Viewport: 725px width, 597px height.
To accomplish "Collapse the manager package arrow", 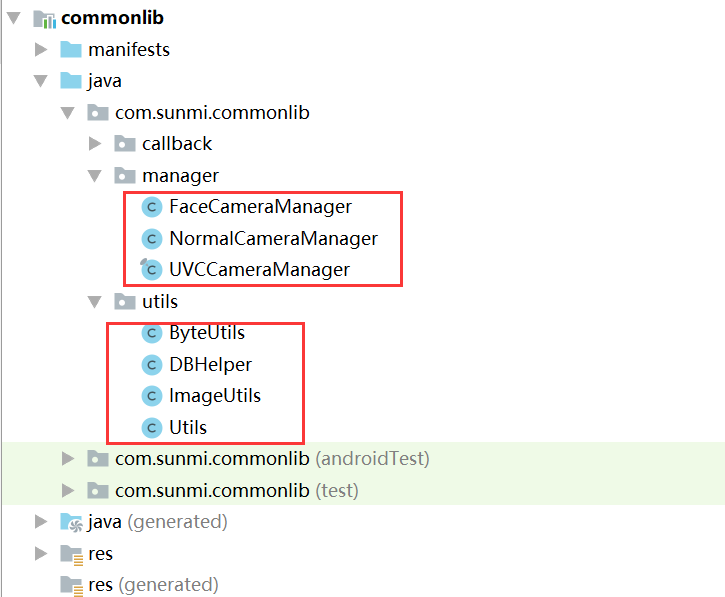I will coord(95,176).
